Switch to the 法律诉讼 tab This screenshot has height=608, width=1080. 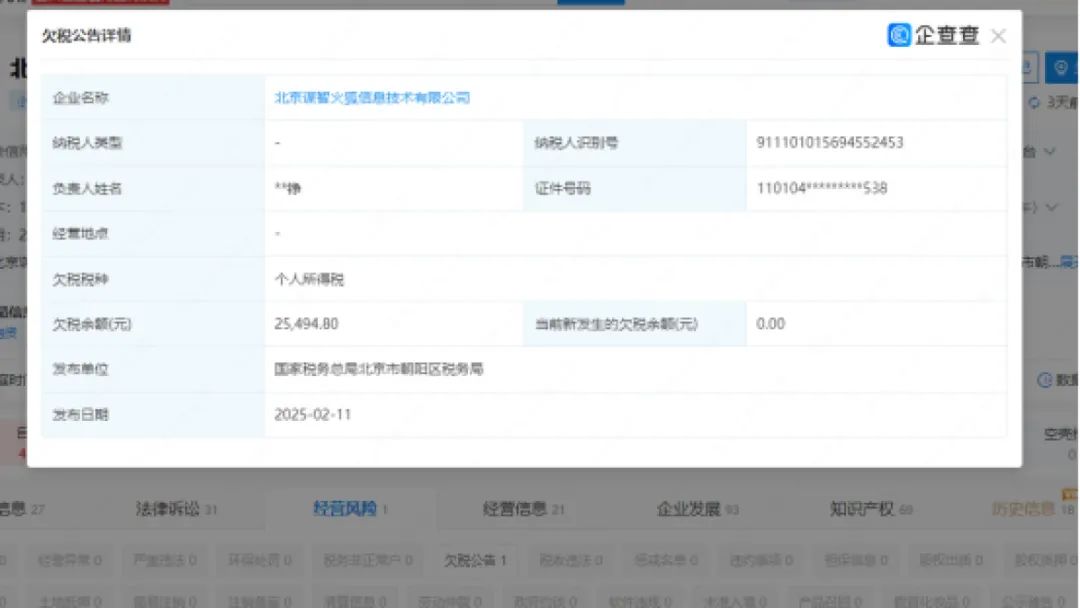[168, 509]
